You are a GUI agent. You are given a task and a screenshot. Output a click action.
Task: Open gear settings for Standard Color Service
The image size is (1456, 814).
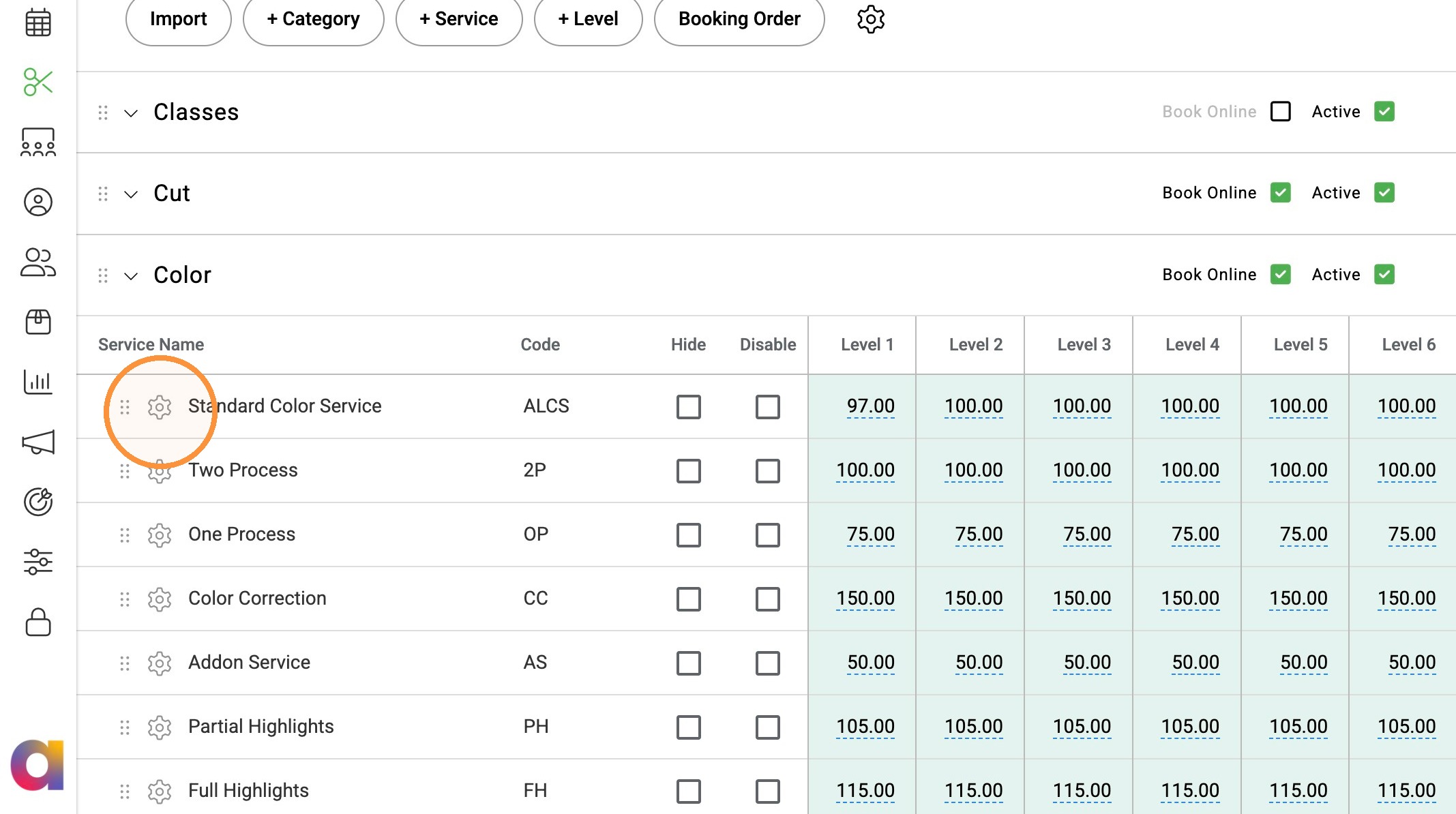(160, 407)
